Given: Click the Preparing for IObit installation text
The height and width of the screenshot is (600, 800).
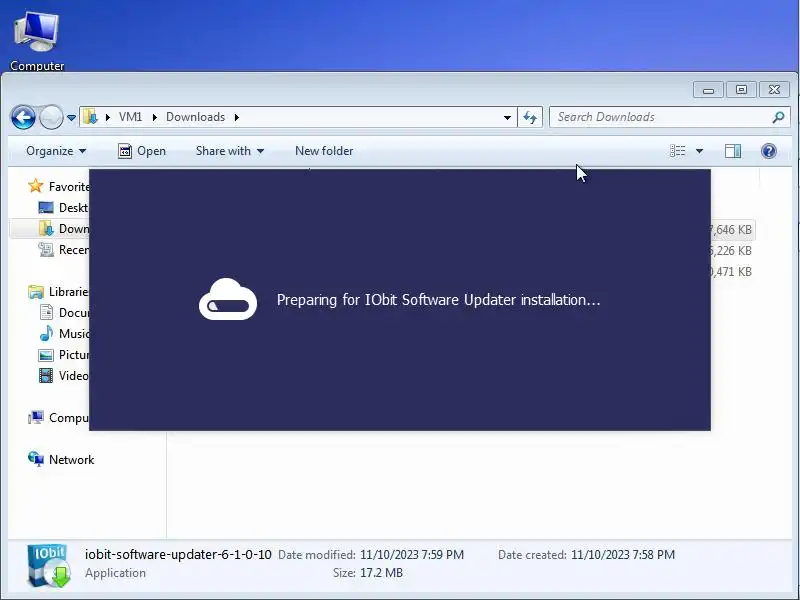Looking at the screenshot, I should (438, 300).
